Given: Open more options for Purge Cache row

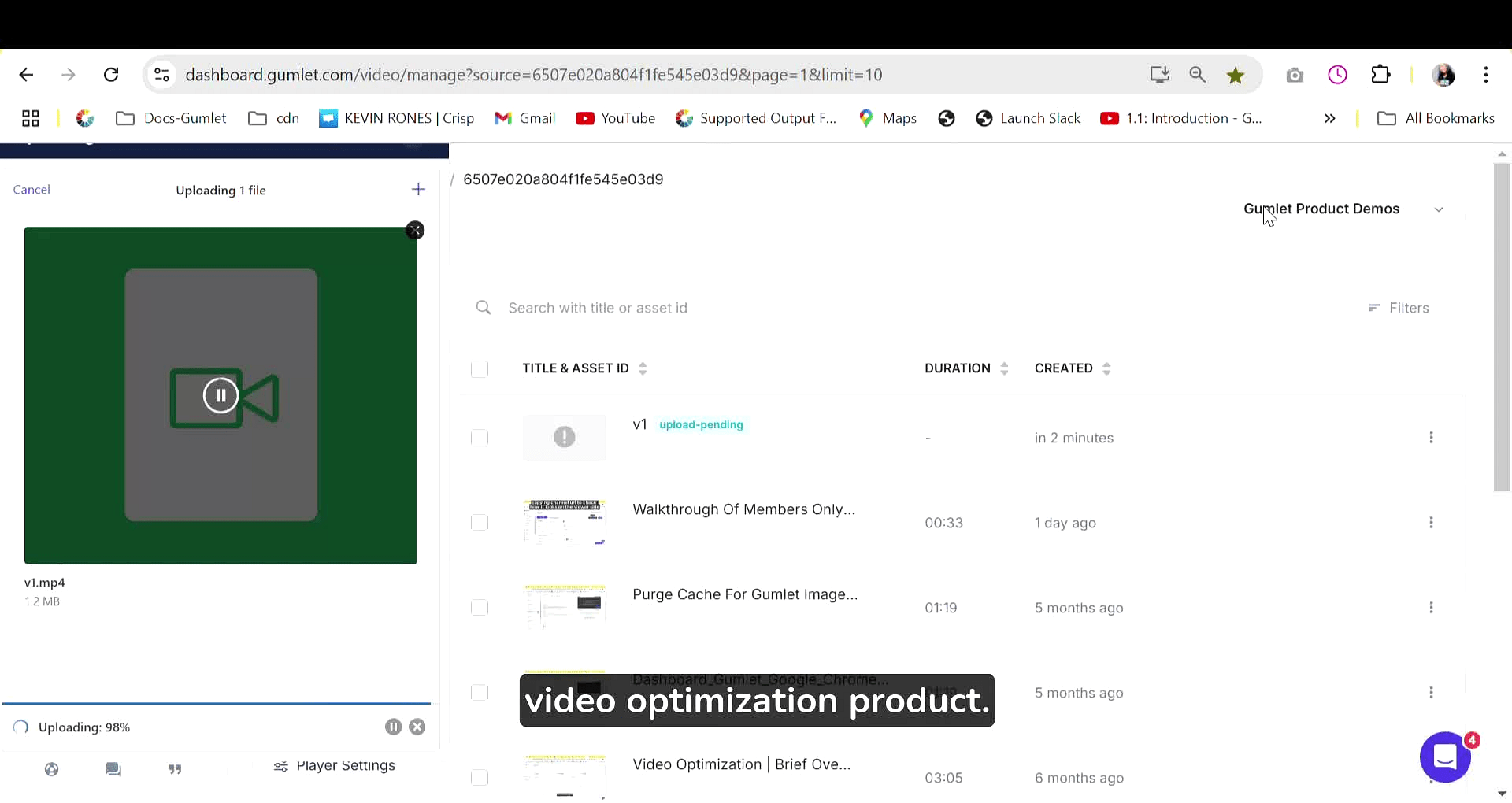Looking at the screenshot, I should click(1431, 608).
